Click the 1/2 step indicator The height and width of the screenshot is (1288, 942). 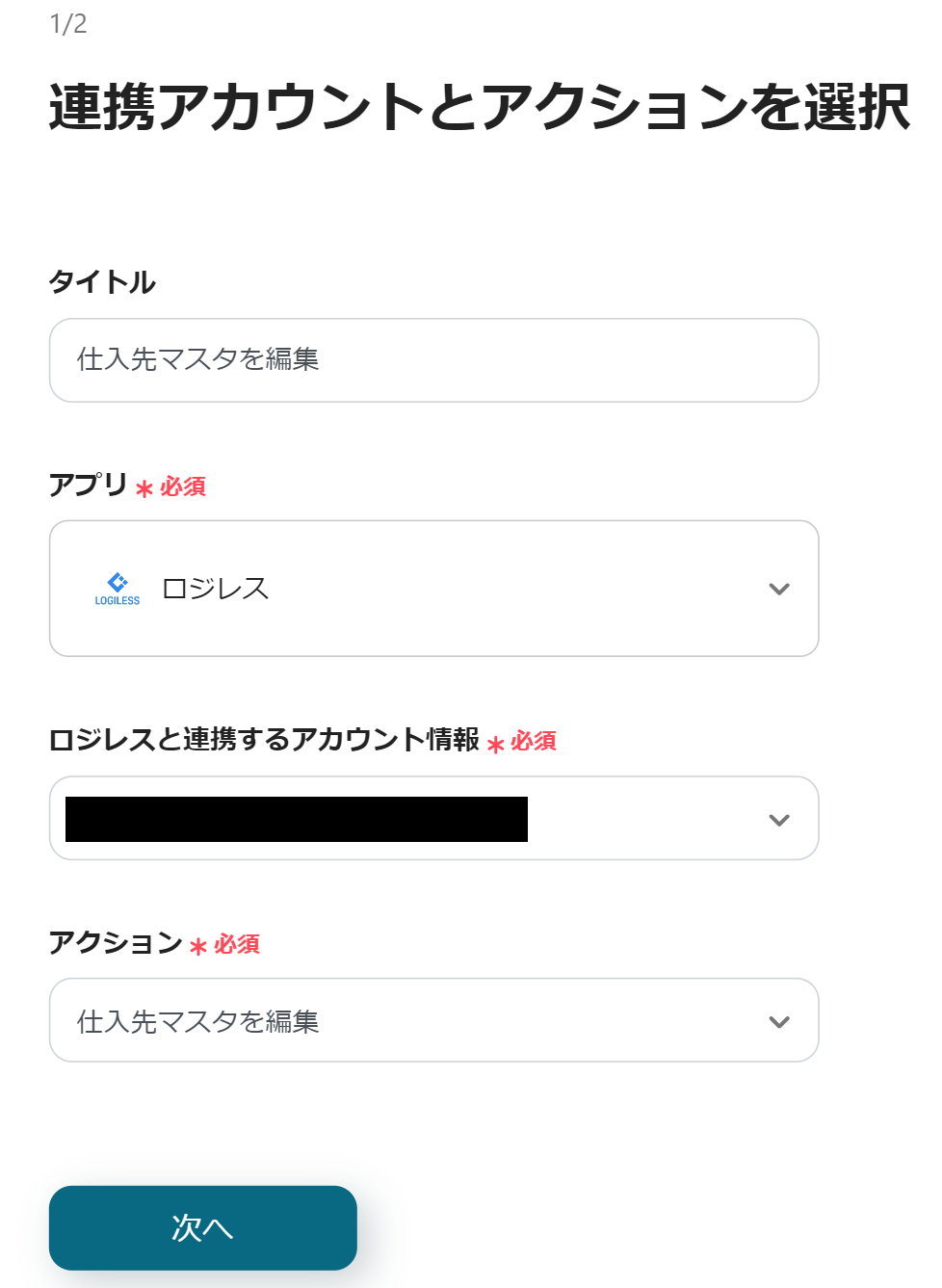pyautogui.click(x=68, y=24)
